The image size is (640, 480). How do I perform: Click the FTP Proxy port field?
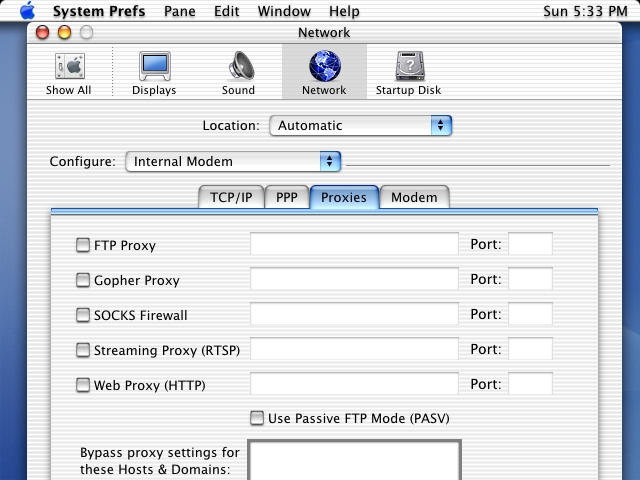[x=531, y=244]
